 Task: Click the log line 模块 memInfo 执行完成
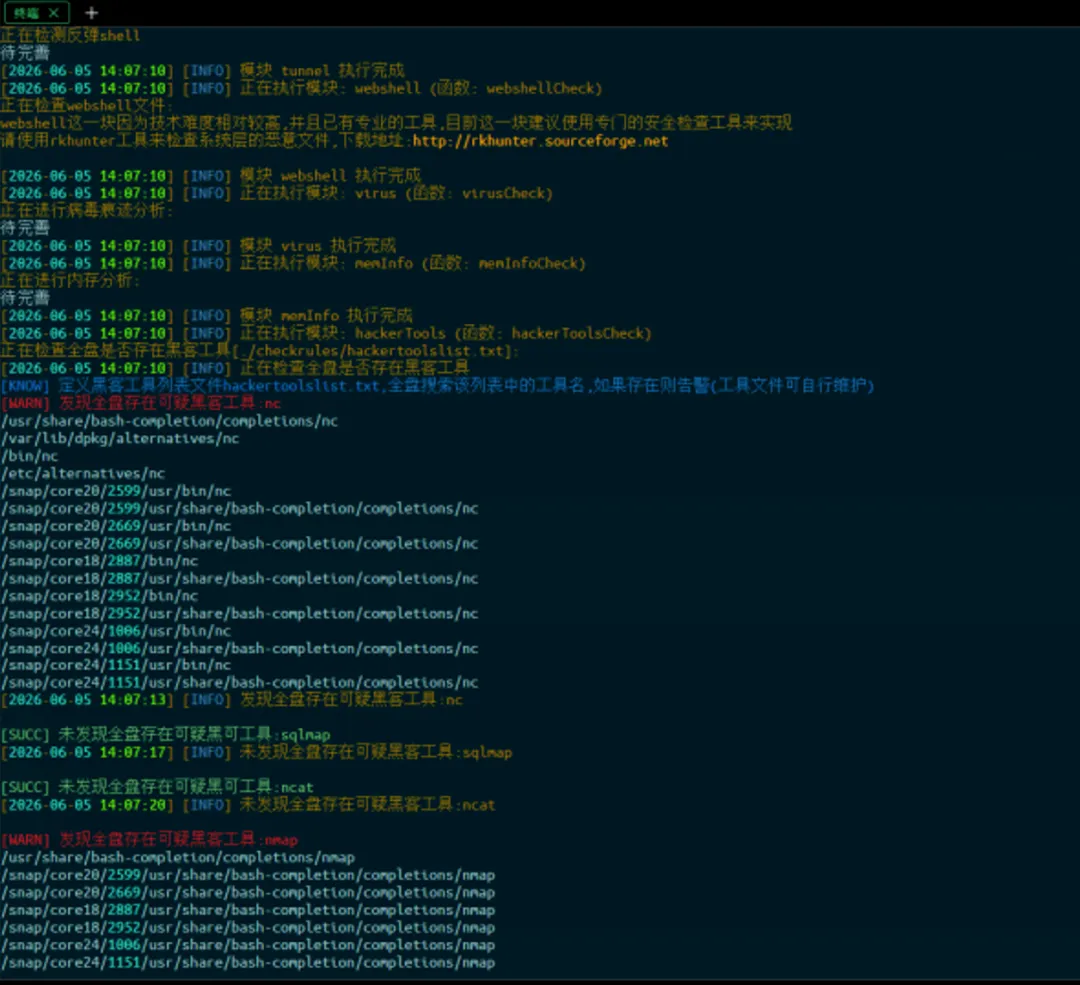pyautogui.click(x=207, y=315)
